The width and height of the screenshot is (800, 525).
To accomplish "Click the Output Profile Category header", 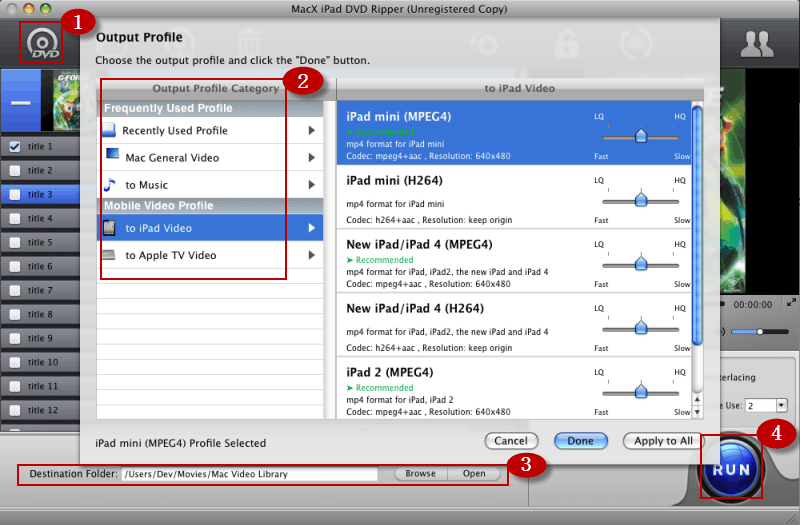I will pos(215,89).
